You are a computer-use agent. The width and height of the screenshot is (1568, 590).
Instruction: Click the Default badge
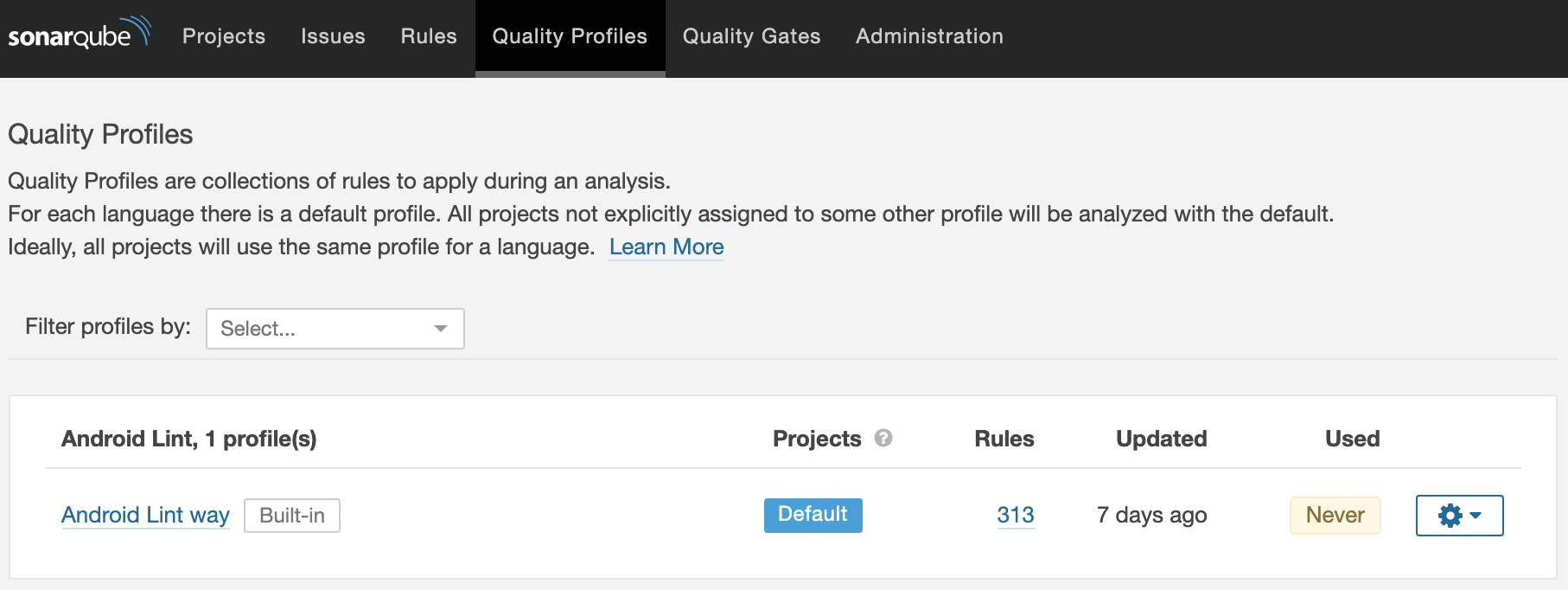(x=813, y=515)
